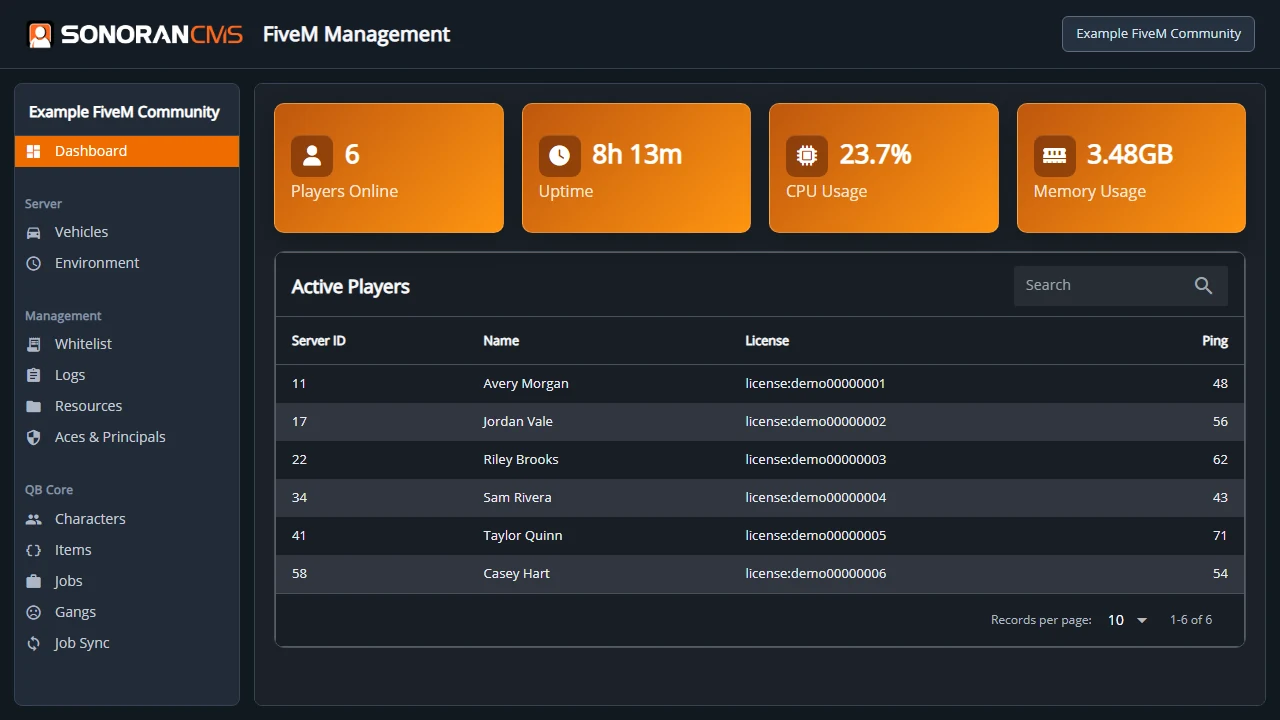This screenshot has height=720, width=1280.
Task: Click the Whitelist icon in sidebar
Action: [34, 344]
